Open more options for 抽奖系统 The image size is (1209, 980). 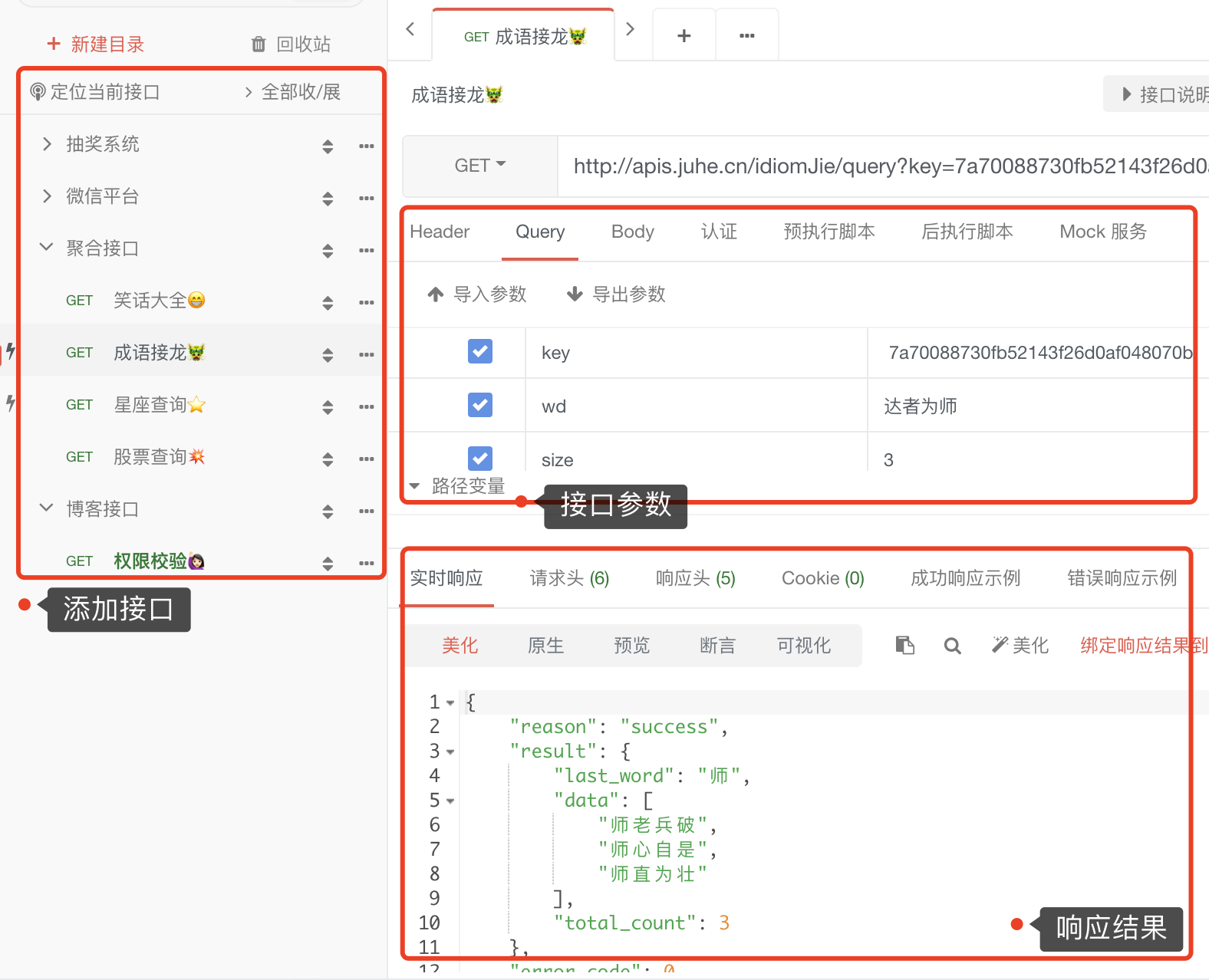(x=367, y=146)
